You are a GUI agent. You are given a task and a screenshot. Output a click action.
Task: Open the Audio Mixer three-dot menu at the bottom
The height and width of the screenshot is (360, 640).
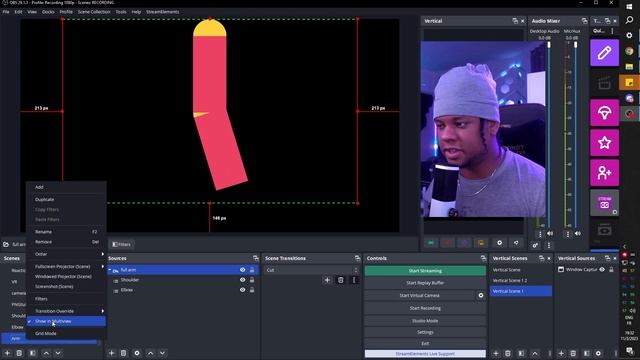pyautogui.click(x=549, y=245)
